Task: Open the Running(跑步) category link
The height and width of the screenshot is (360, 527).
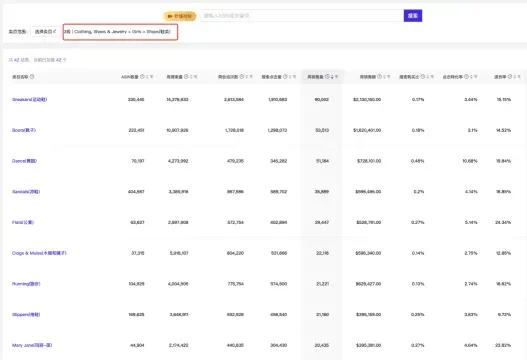Action: pos(26,284)
